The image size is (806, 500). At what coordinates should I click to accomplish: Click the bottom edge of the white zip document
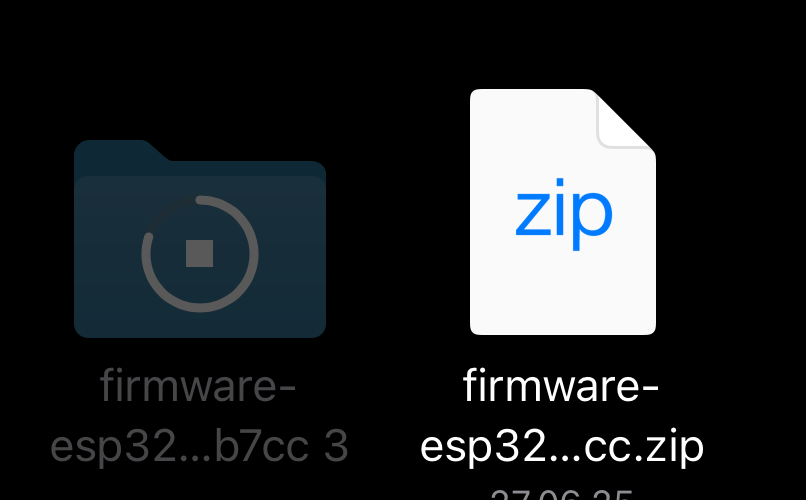click(x=563, y=332)
